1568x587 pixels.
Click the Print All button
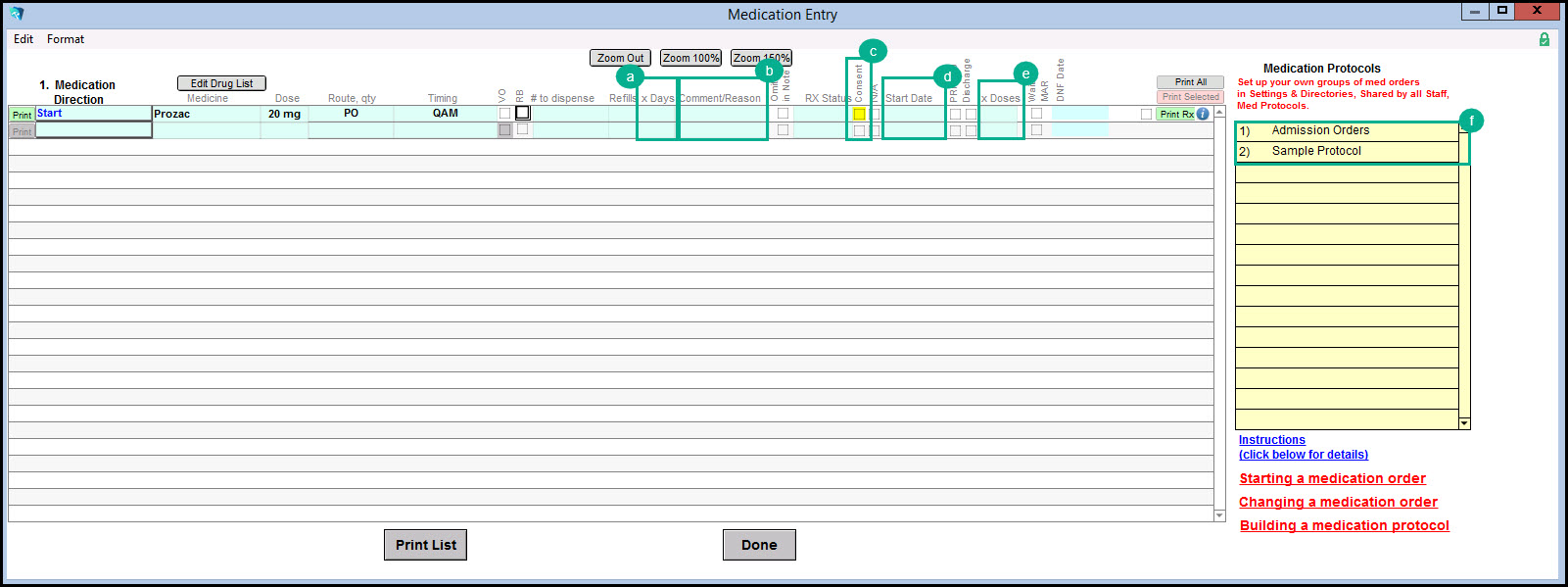coord(1190,82)
